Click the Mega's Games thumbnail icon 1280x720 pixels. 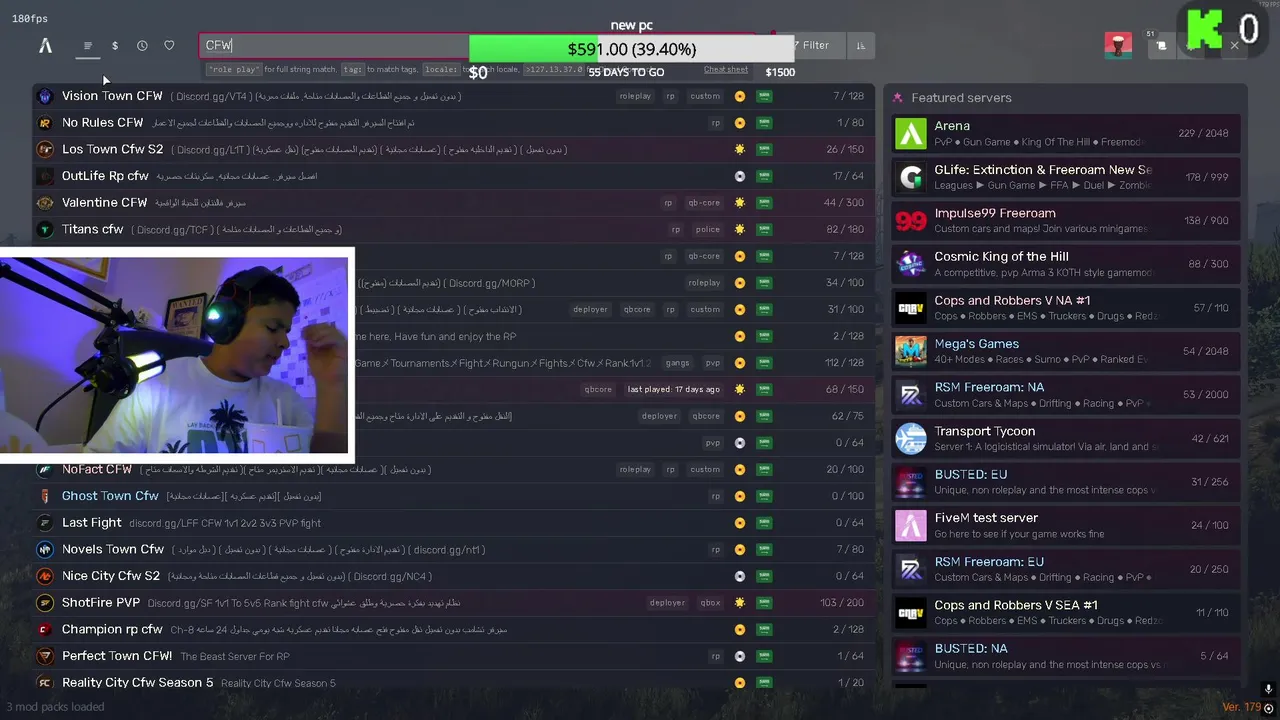pos(911,352)
